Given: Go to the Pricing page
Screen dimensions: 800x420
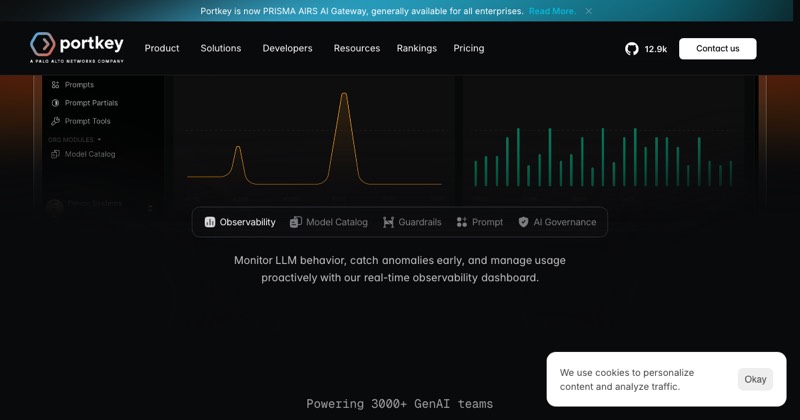Looking at the screenshot, I should [469, 48].
